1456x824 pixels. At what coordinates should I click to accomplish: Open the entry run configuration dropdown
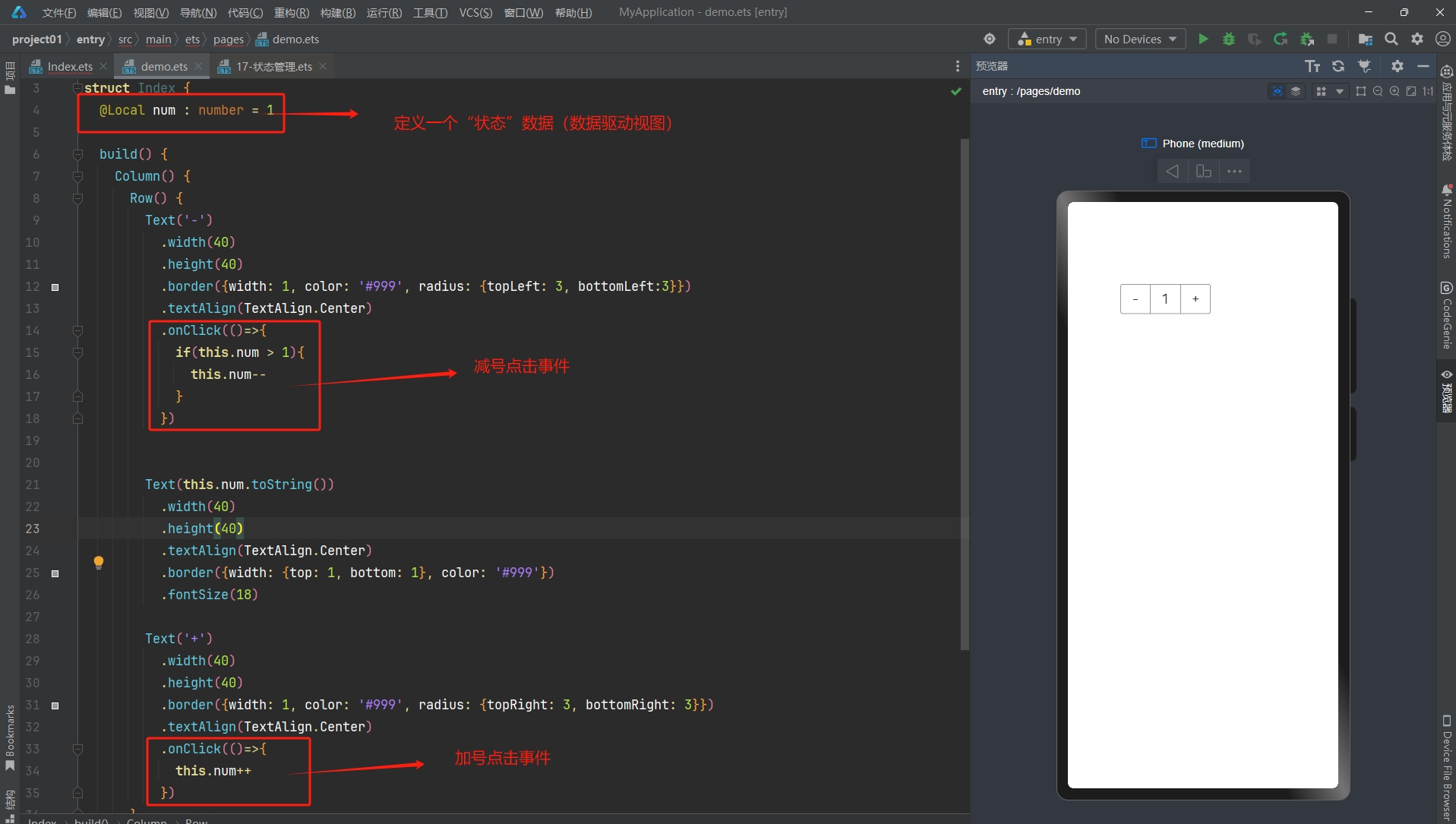[x=1047, y=39]
